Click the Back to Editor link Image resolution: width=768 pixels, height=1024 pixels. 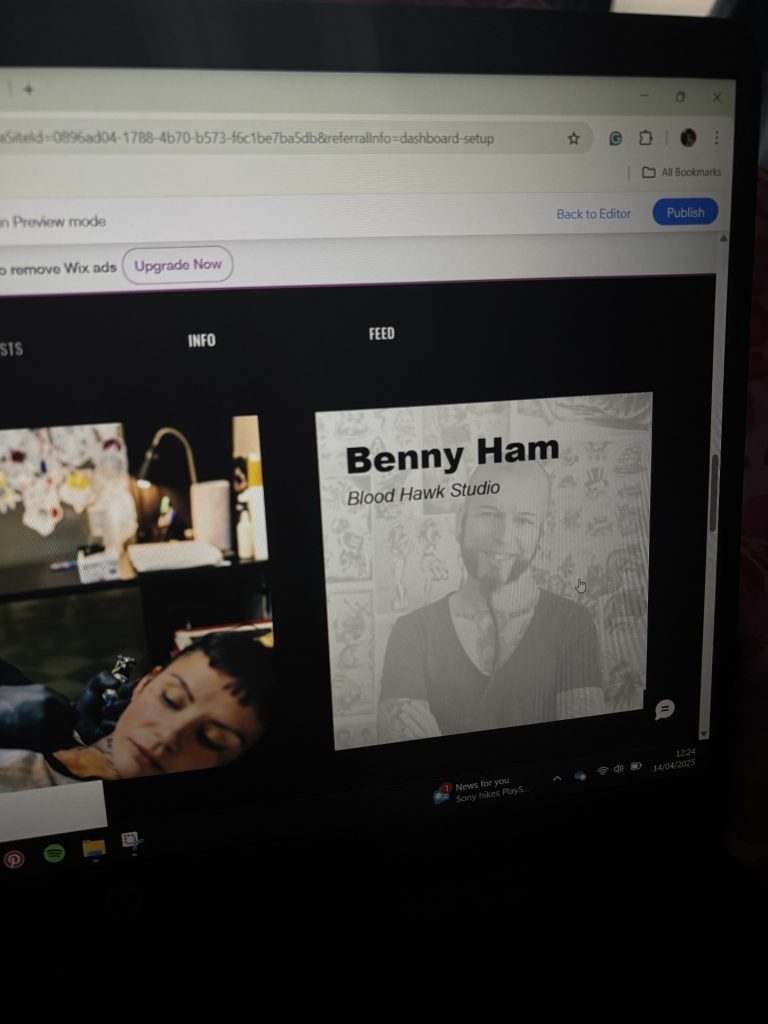pyautogui.click(x=593, y=214)
